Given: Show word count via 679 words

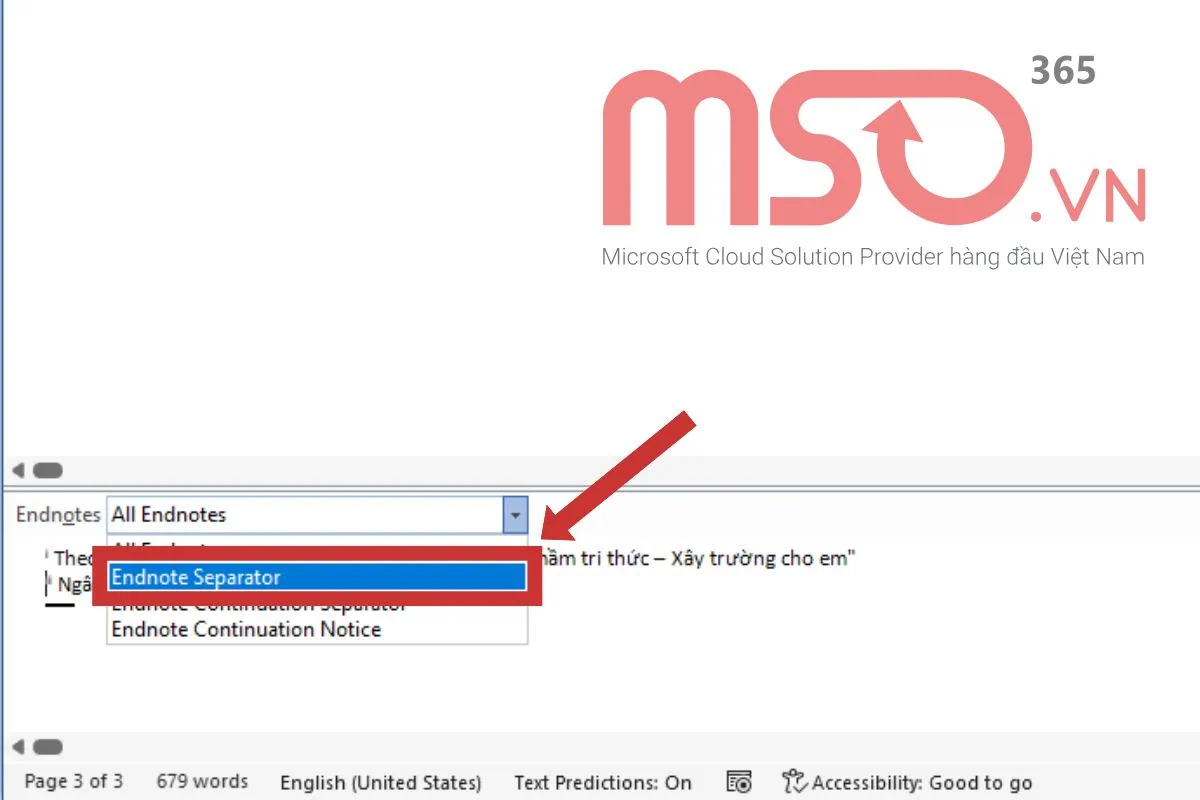Looking at the screenshot, I should coord(202,782).
